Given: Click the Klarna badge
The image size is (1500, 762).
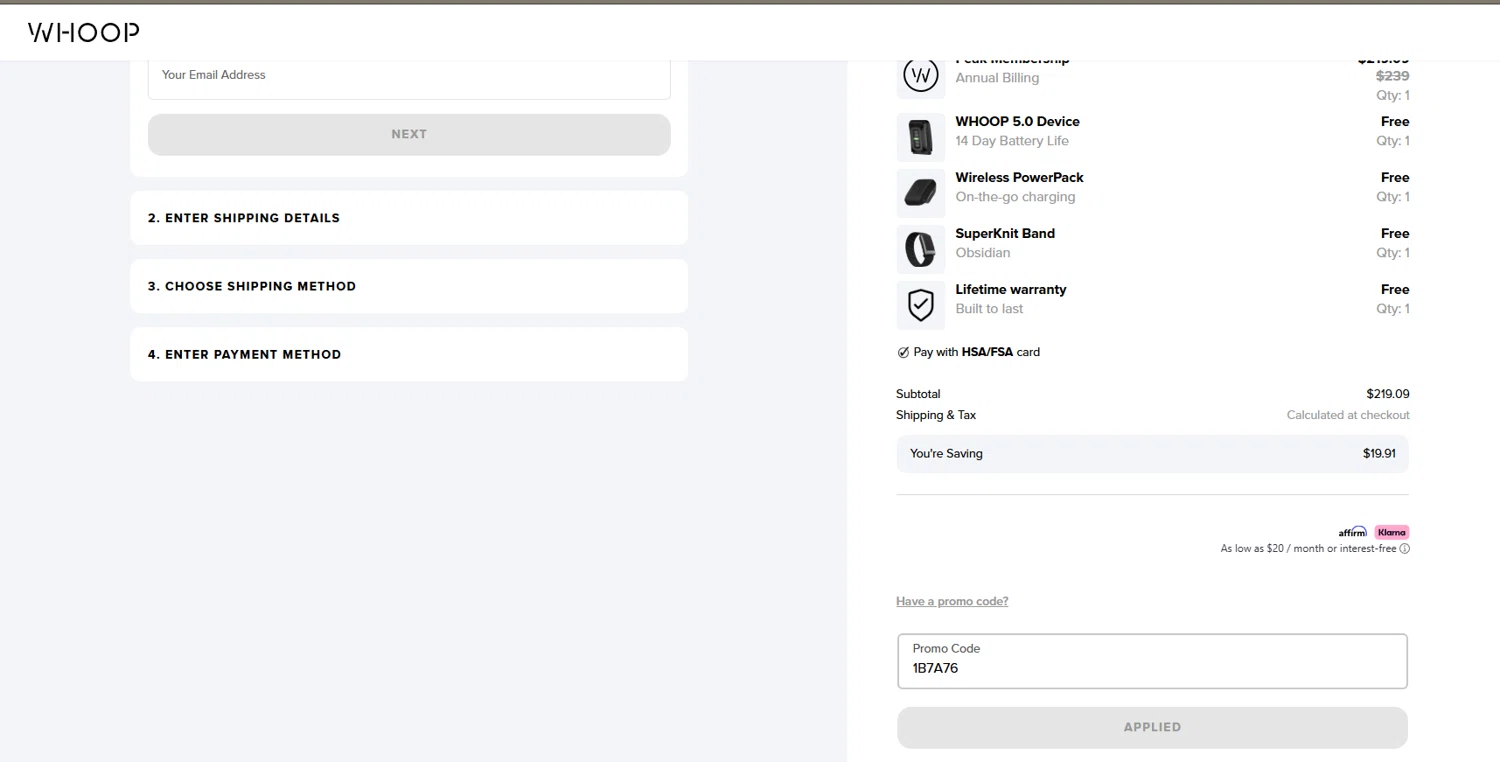Looking at the screenshot, I should point(1392,532).
